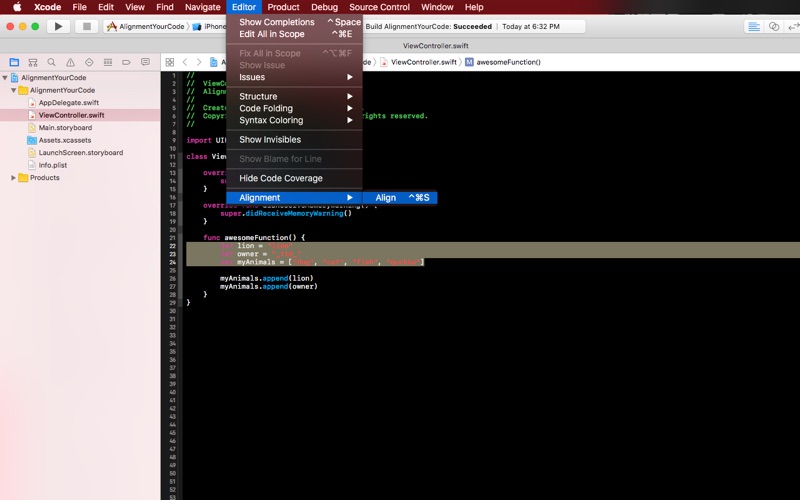Click the M method icon in jump bar
800x500 pixels.
click(x=469, y=62)
